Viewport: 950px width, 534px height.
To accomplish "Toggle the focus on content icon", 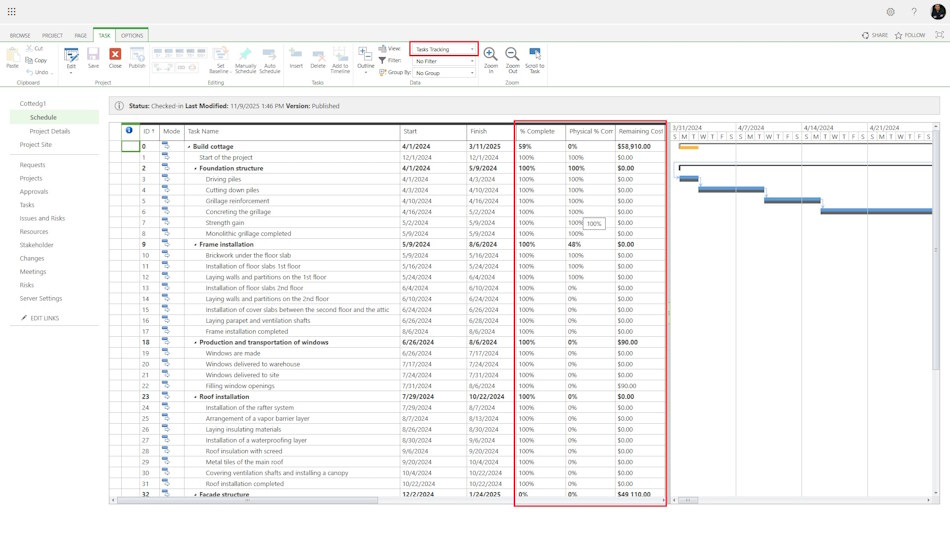I will point(939,35).
